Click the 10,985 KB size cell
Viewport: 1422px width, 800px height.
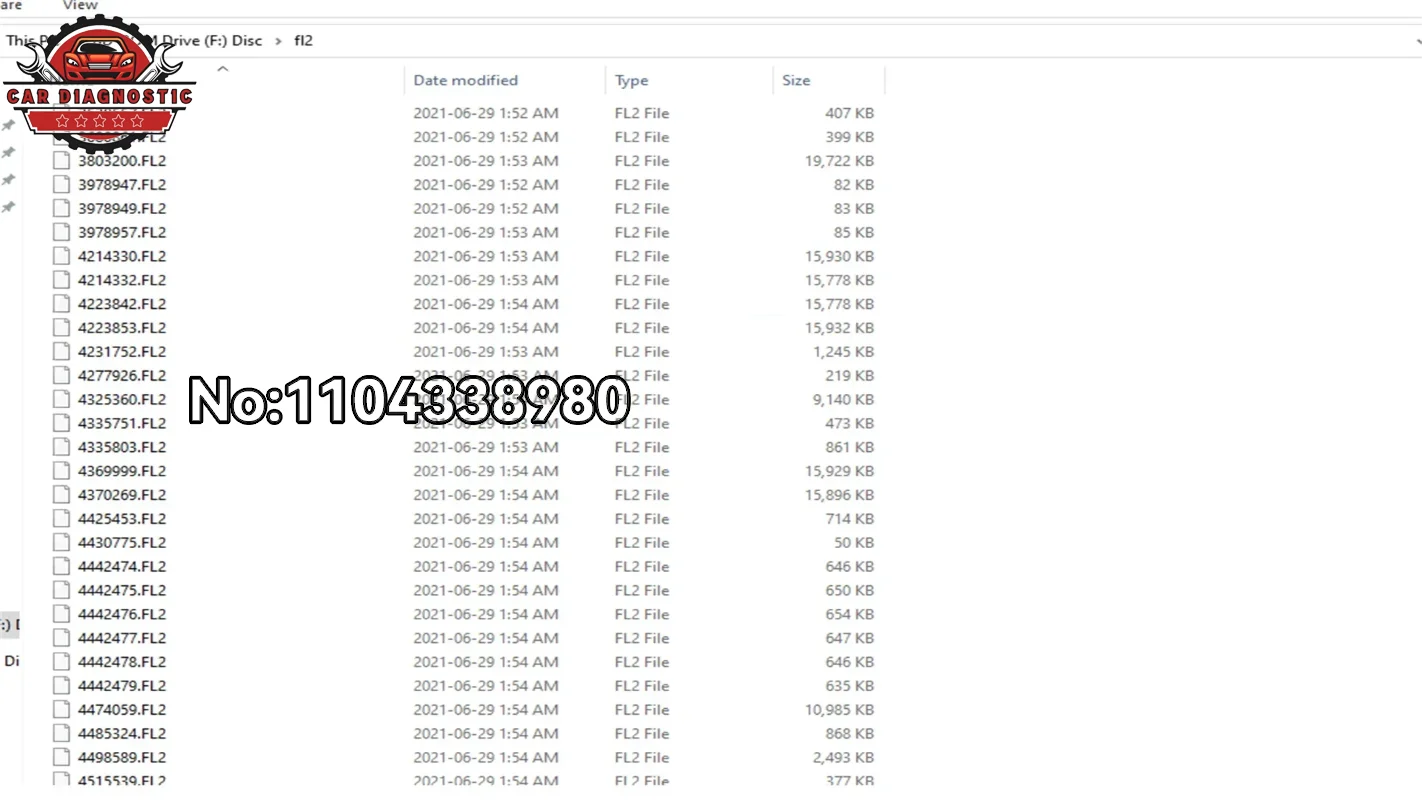(839, 710)
